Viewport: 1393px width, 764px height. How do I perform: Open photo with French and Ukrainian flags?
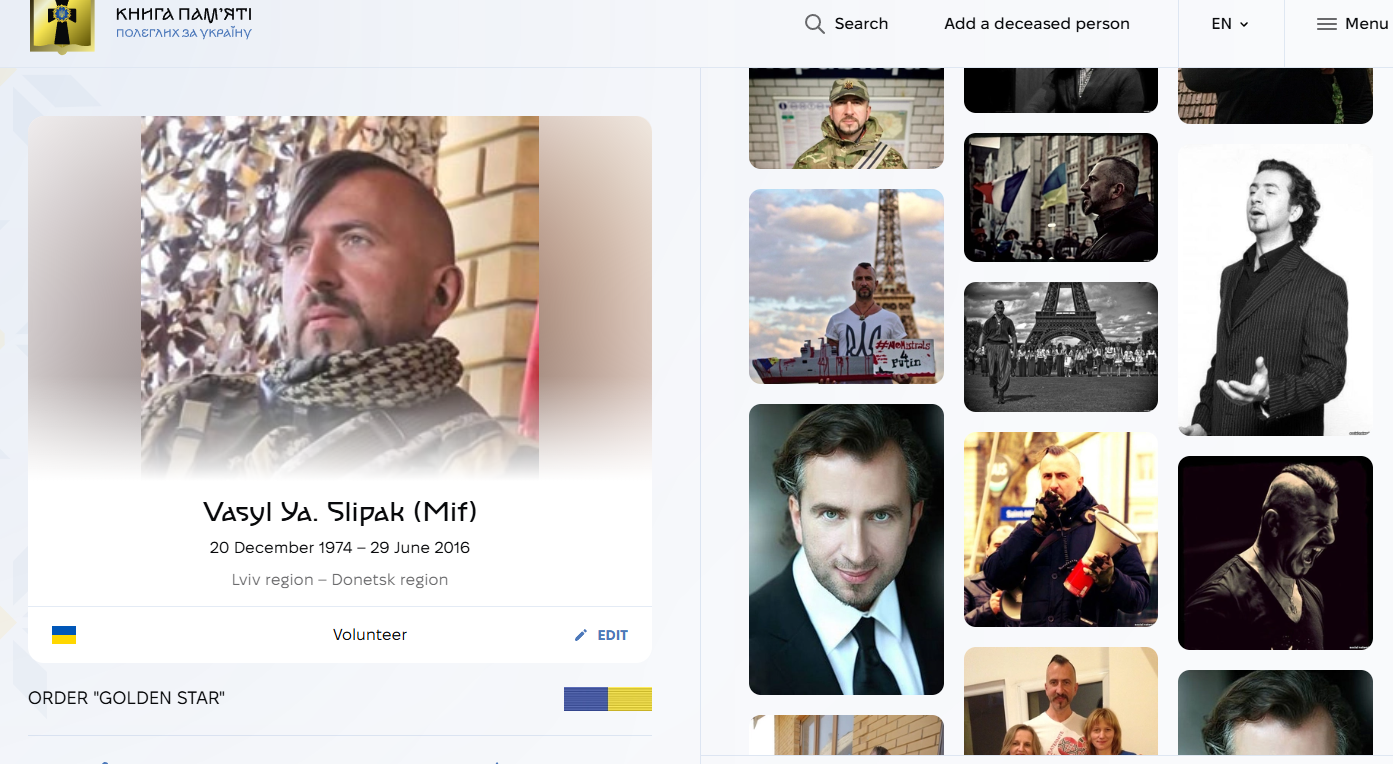tap(1060, 197)
